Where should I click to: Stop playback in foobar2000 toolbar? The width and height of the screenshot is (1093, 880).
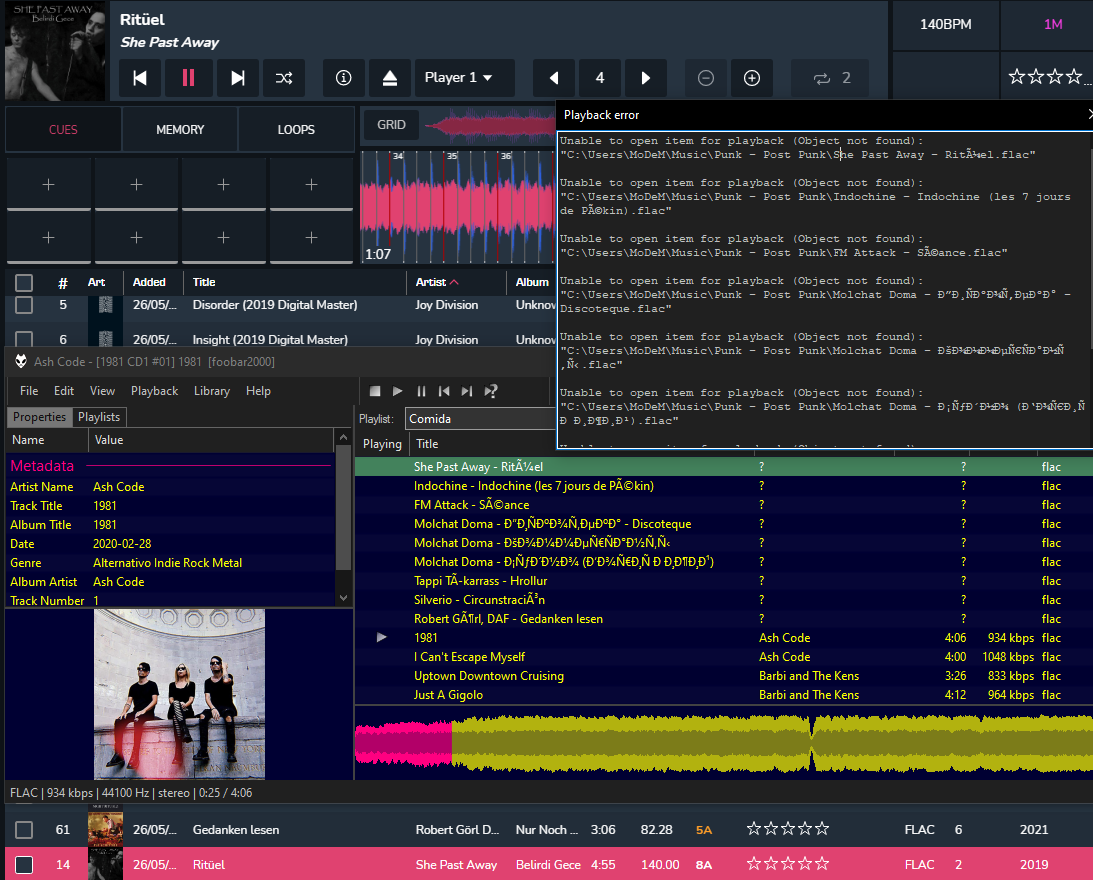pyautogui.click(x=374, y=392)
